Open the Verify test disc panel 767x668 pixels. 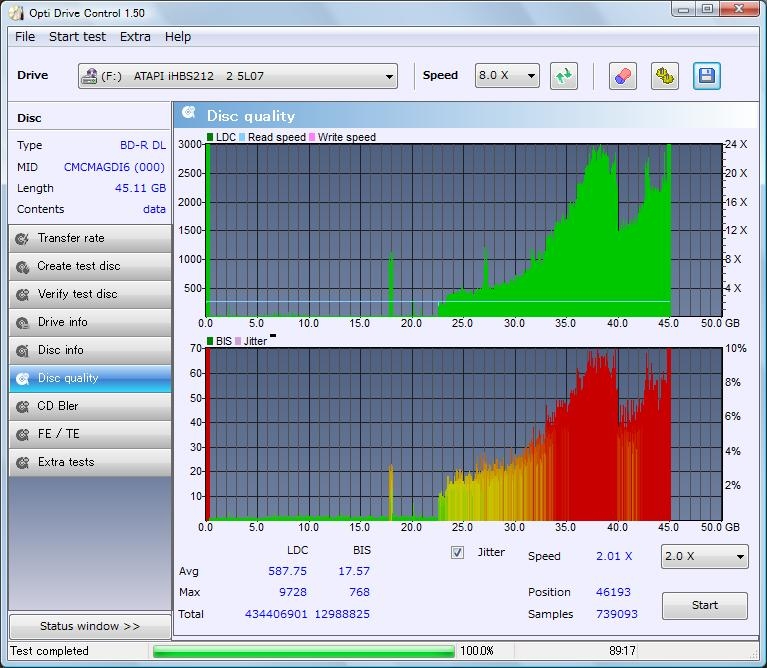point(89,294)
